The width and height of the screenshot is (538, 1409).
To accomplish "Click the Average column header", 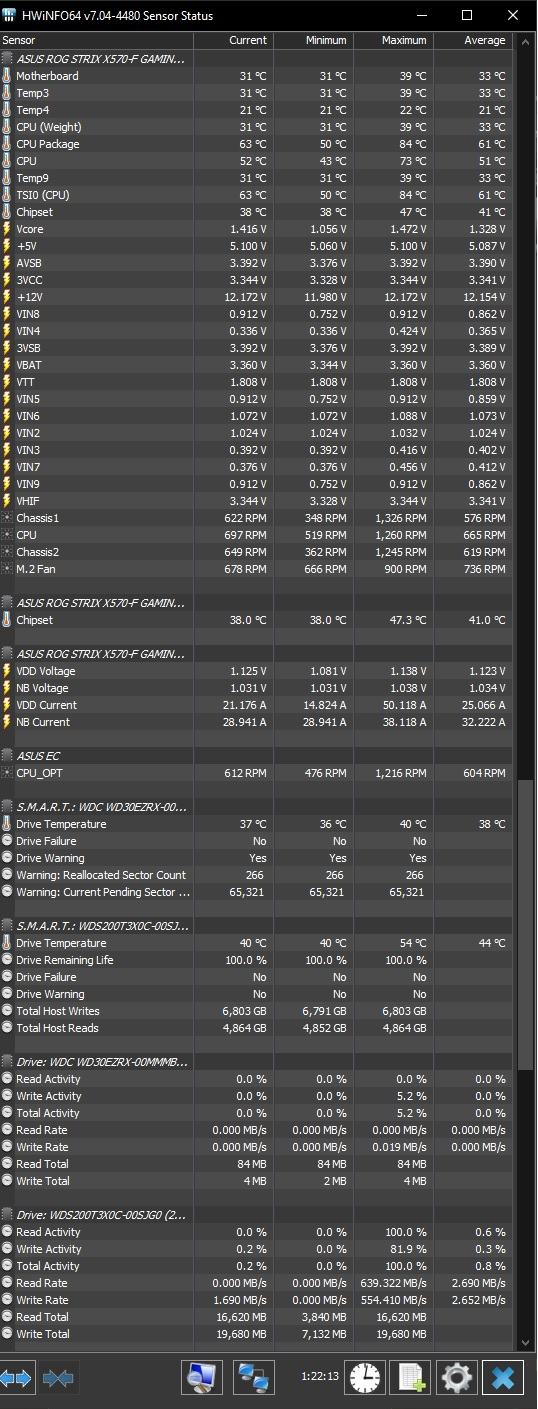I will point(472,41).
